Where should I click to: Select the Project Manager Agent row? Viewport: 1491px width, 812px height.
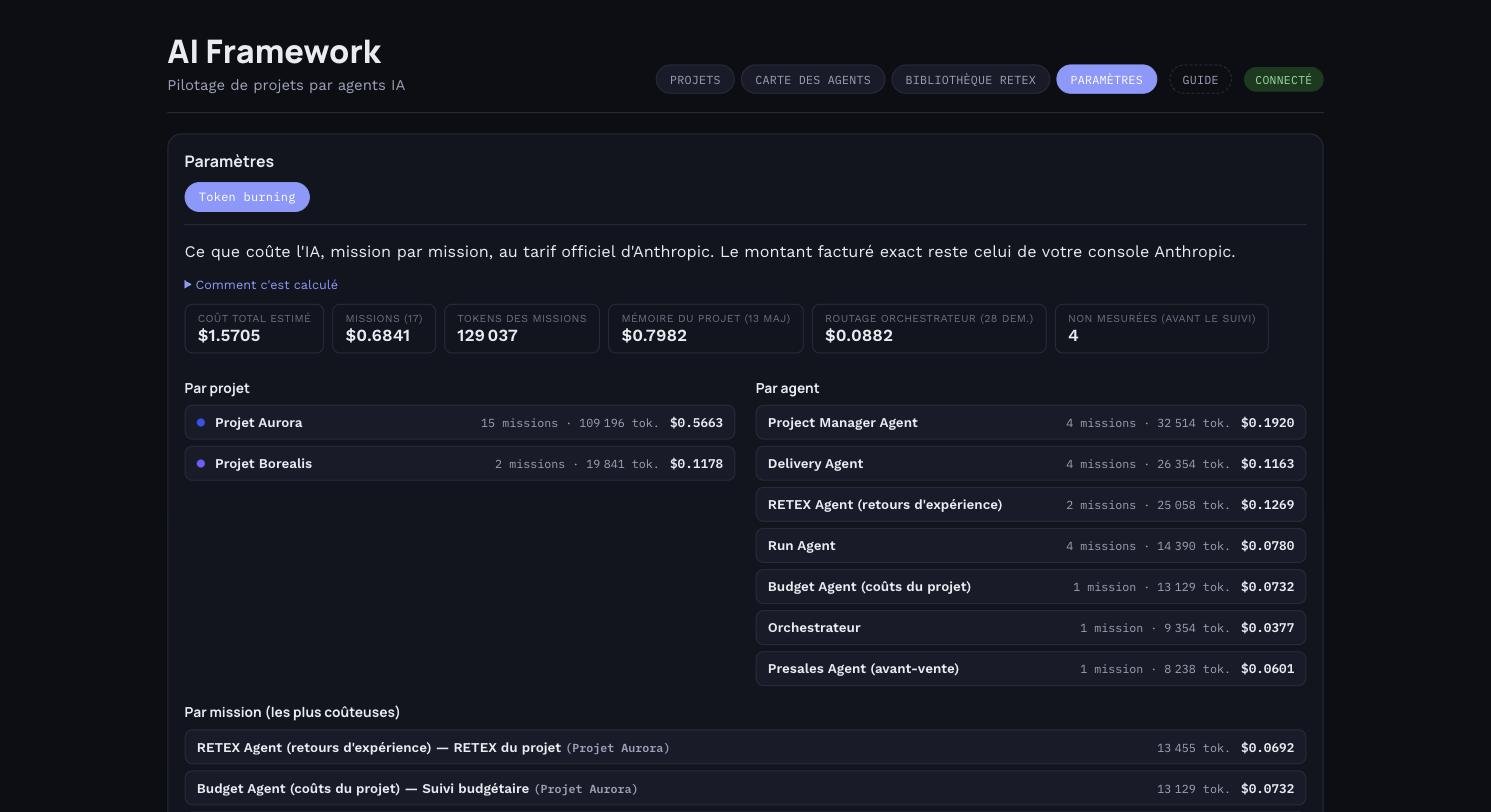pyautogui.click(x=1031, y=423)
